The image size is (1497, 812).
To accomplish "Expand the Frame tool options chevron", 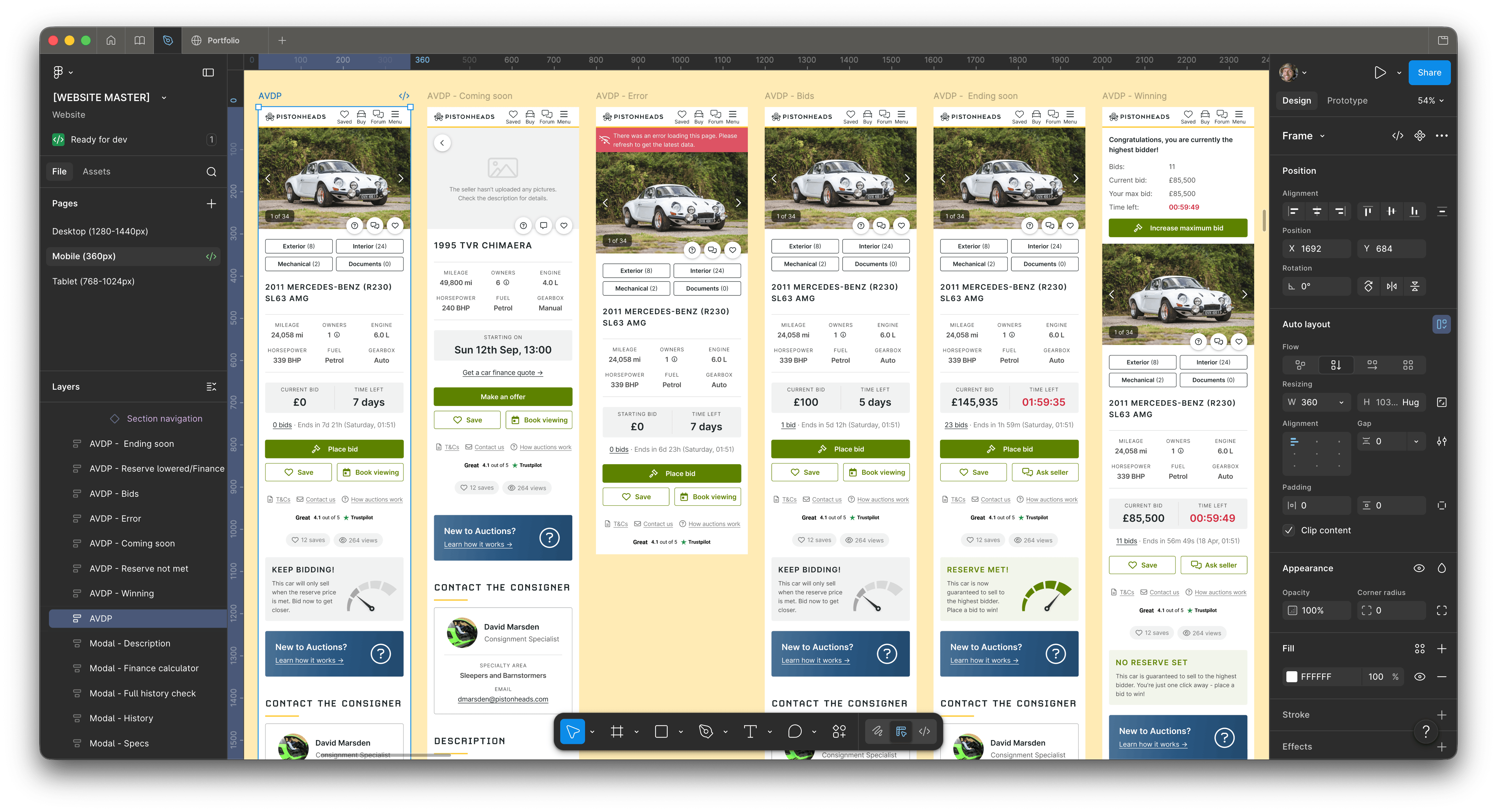I will 636,732.
